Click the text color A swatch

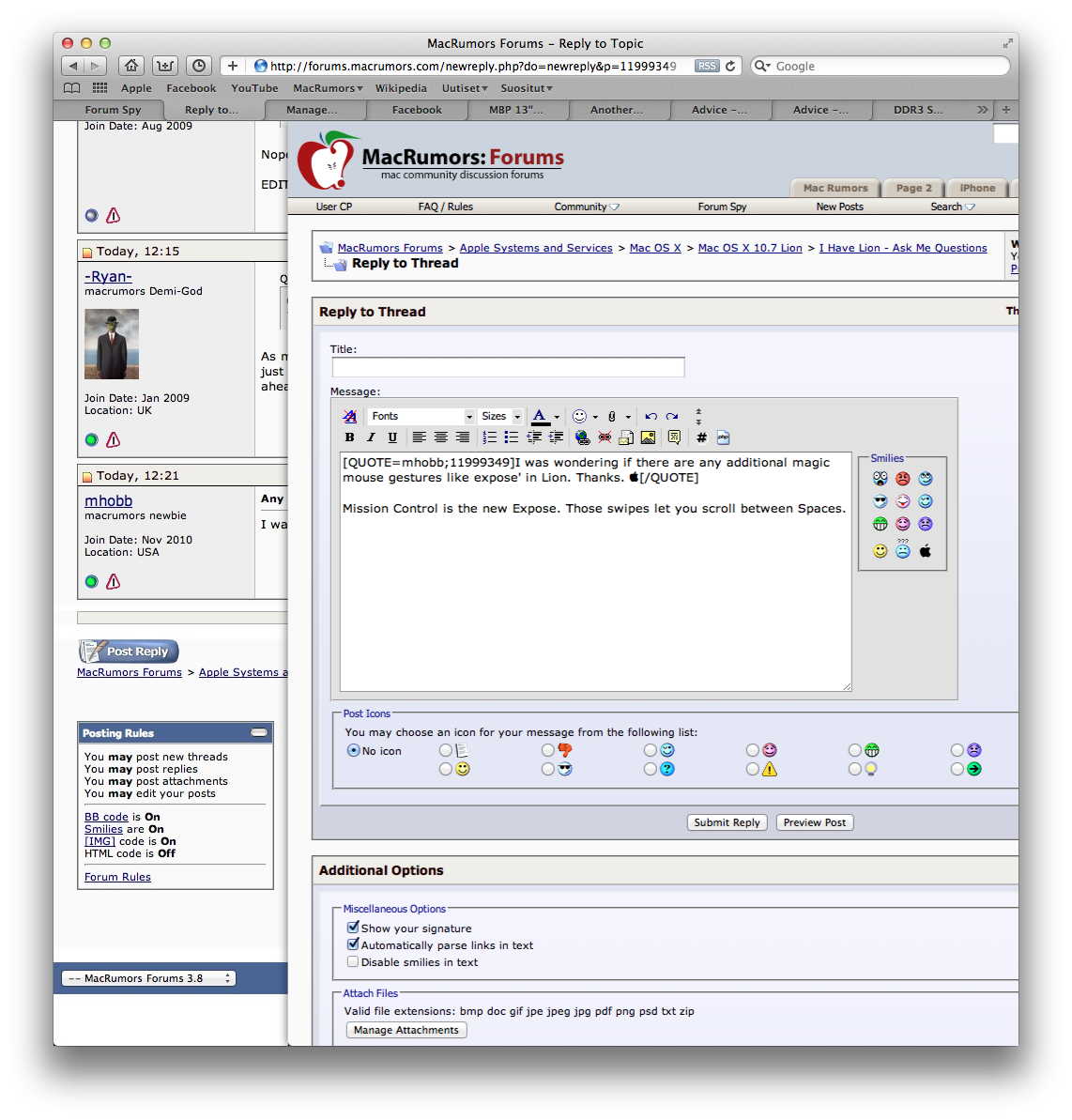(540, 417)
